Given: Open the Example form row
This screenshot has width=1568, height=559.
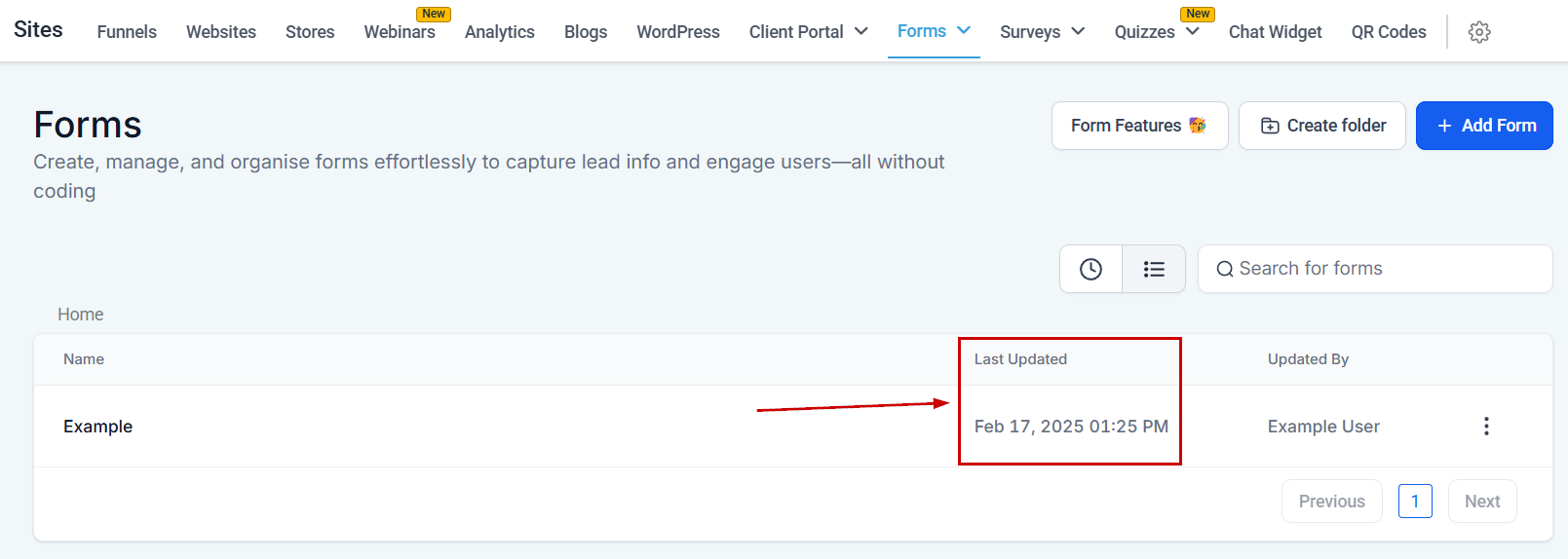Looking at the screenshot, I should click(x=98, y=427).
